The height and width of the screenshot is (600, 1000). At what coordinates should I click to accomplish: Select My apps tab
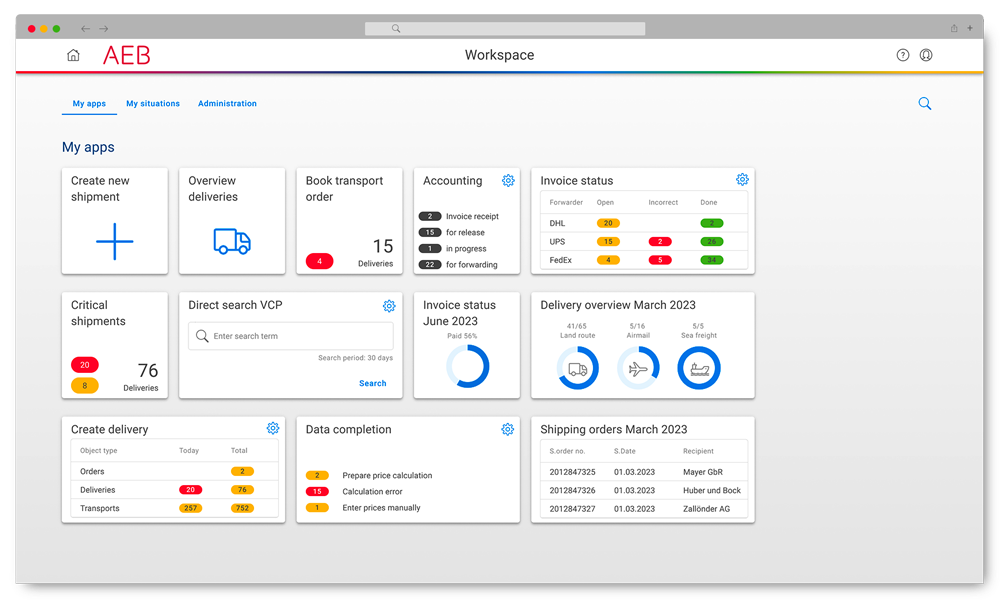89,103
